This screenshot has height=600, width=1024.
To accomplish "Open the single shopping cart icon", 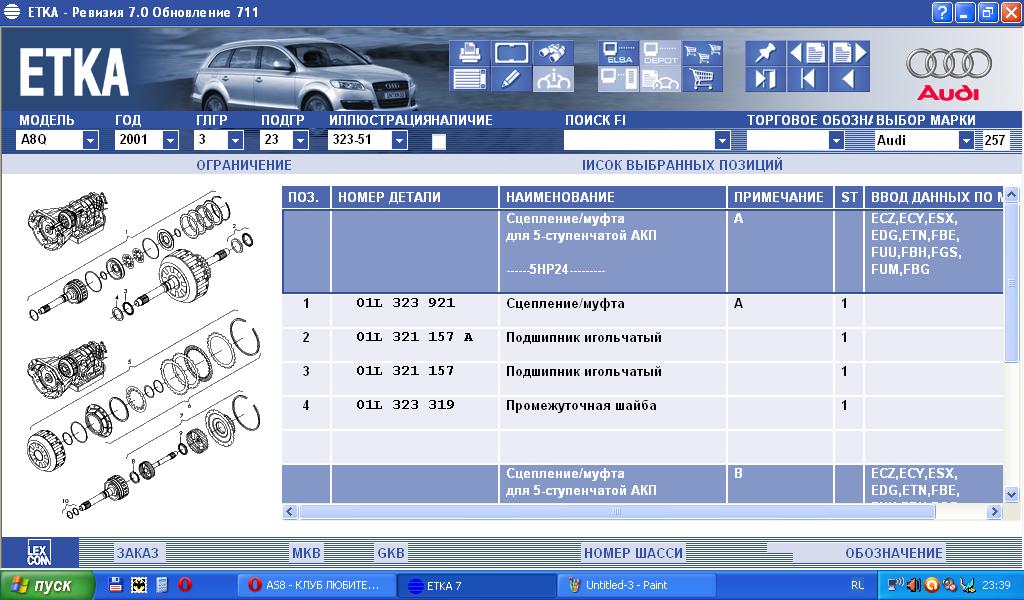I will click(703, 79).
